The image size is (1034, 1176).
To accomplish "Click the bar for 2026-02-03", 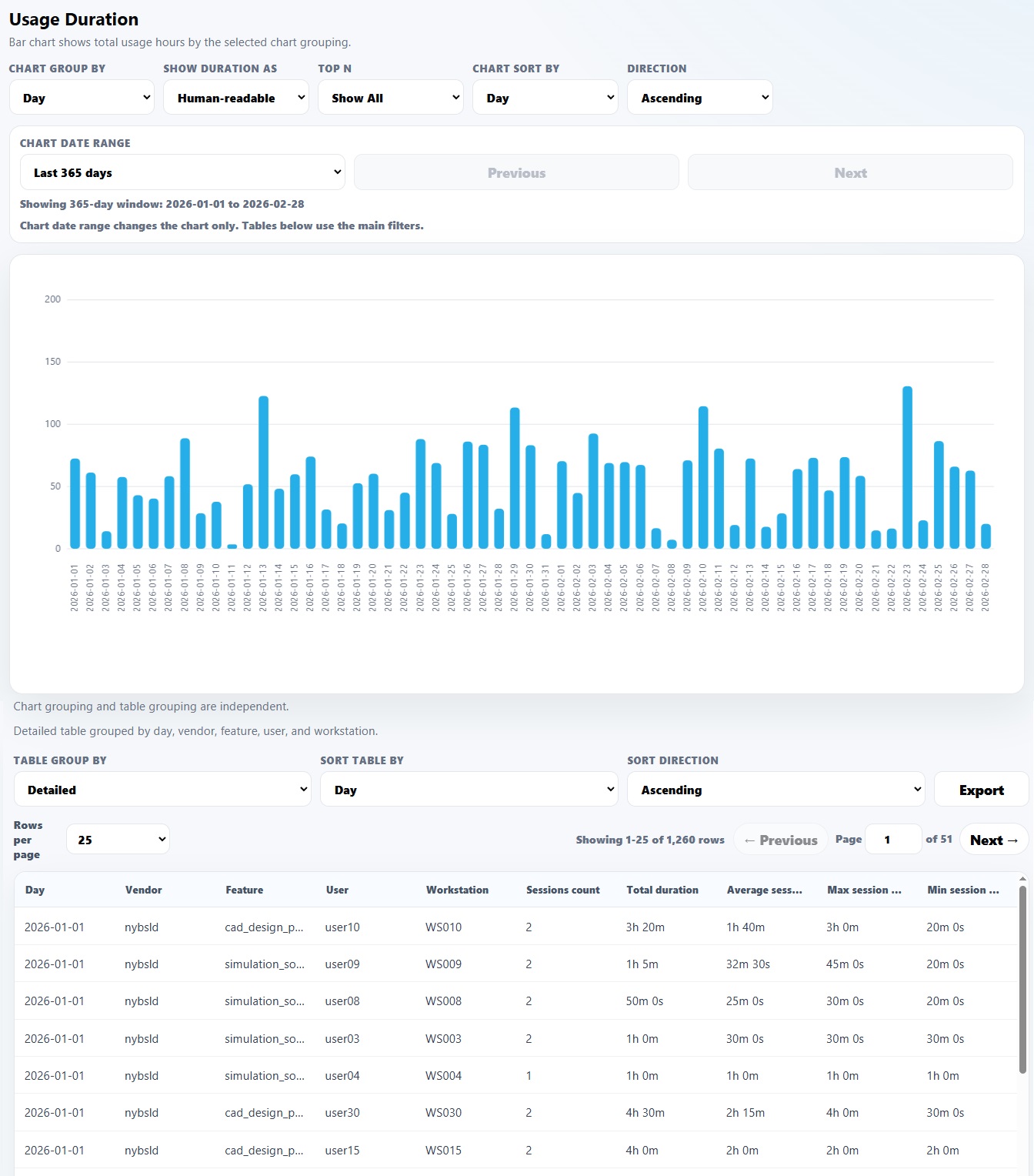I will [593, 491].
